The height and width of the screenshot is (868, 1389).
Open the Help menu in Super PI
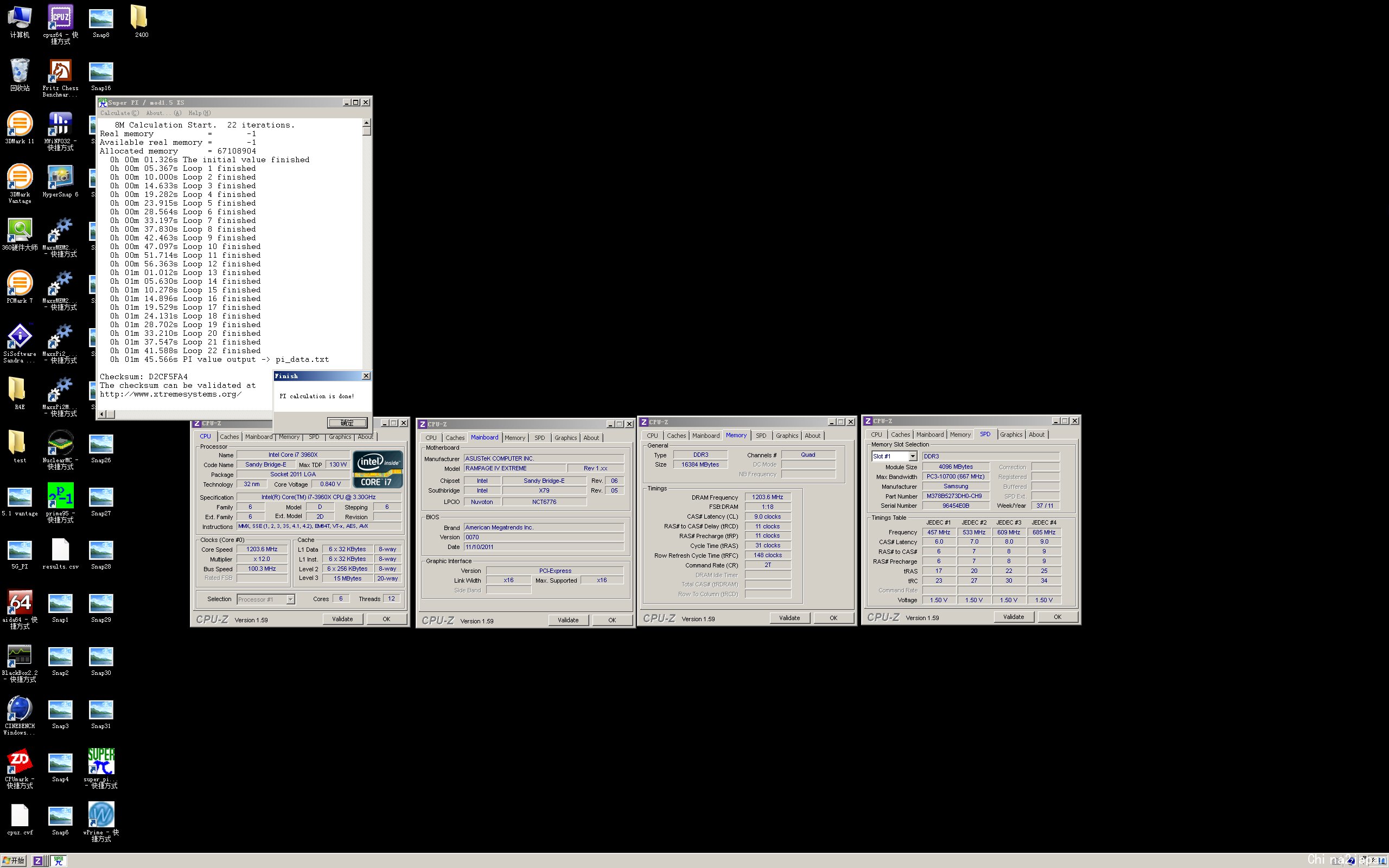199,113
